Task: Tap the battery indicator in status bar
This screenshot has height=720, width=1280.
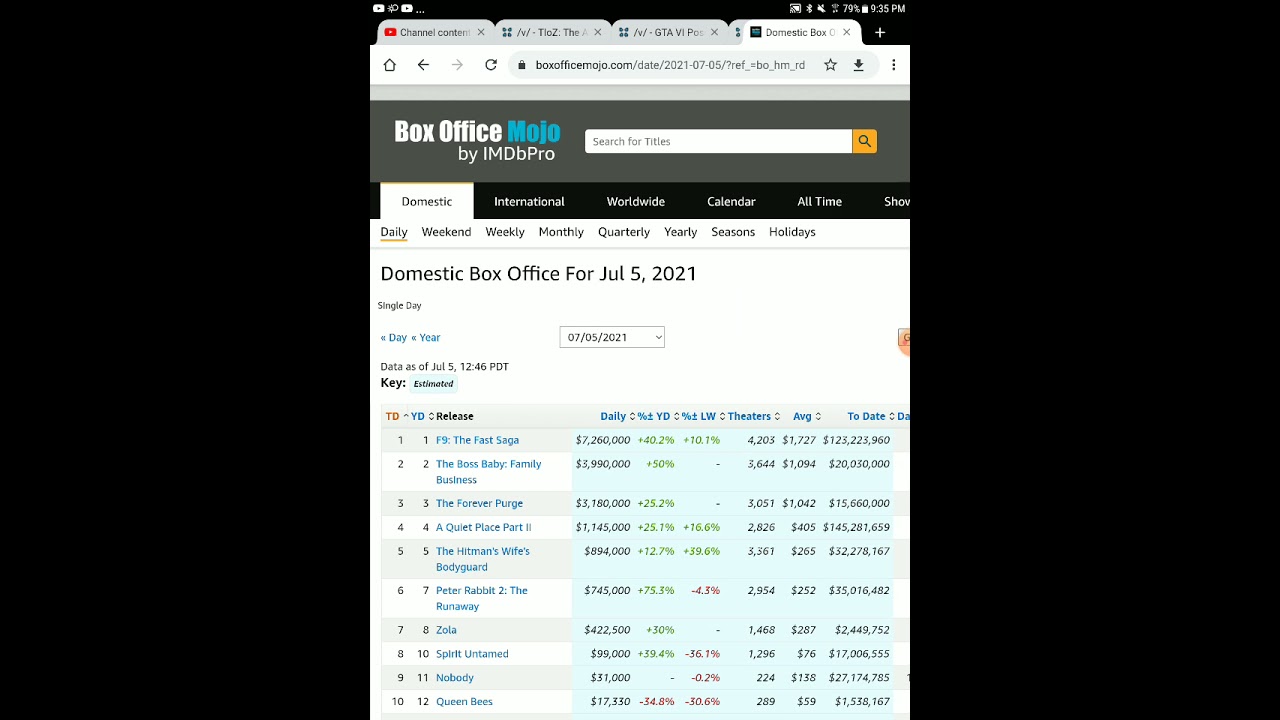Action: [857, 9]
